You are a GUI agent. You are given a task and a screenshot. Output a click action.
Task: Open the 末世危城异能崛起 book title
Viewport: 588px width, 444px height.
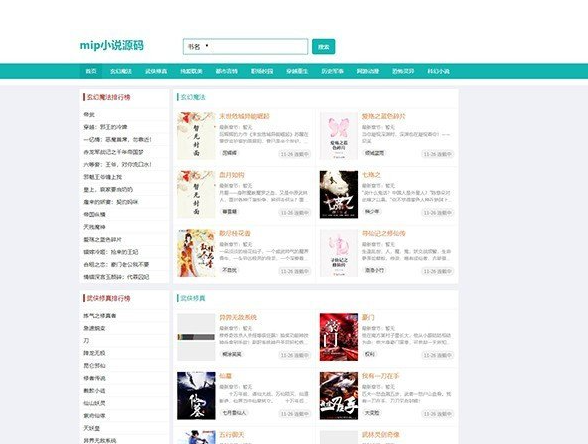click(x=244, y=116)
